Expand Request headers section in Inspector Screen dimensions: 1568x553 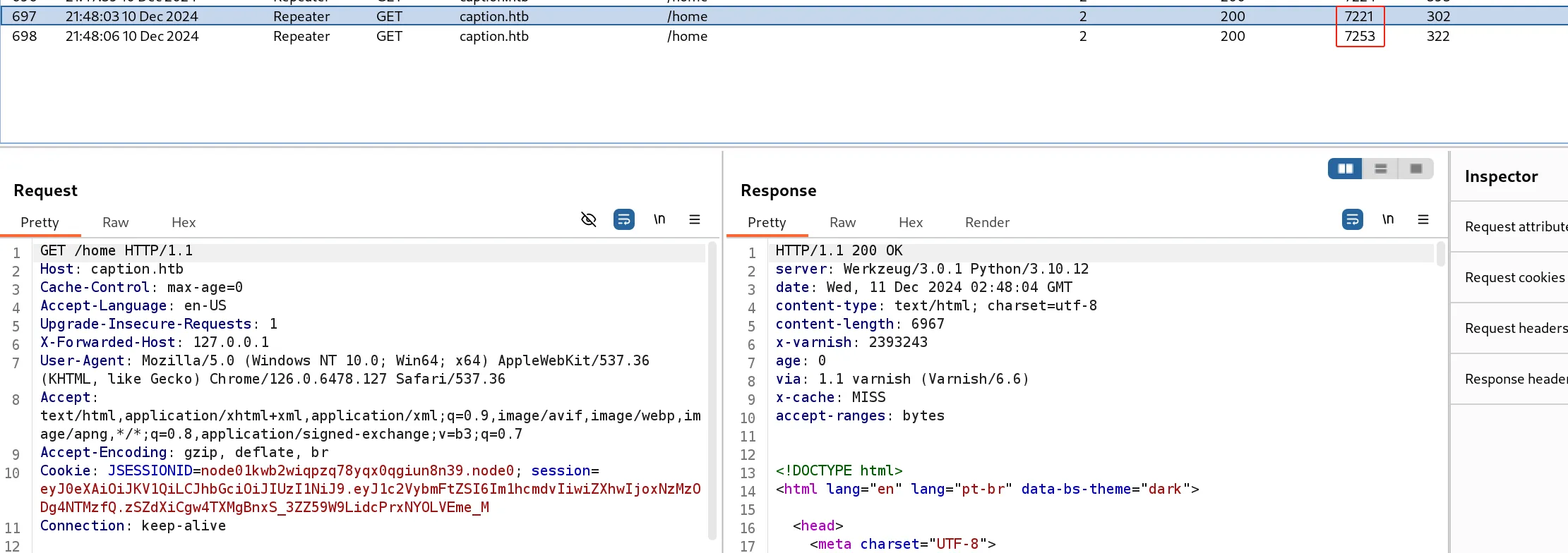coord(1509,328)
